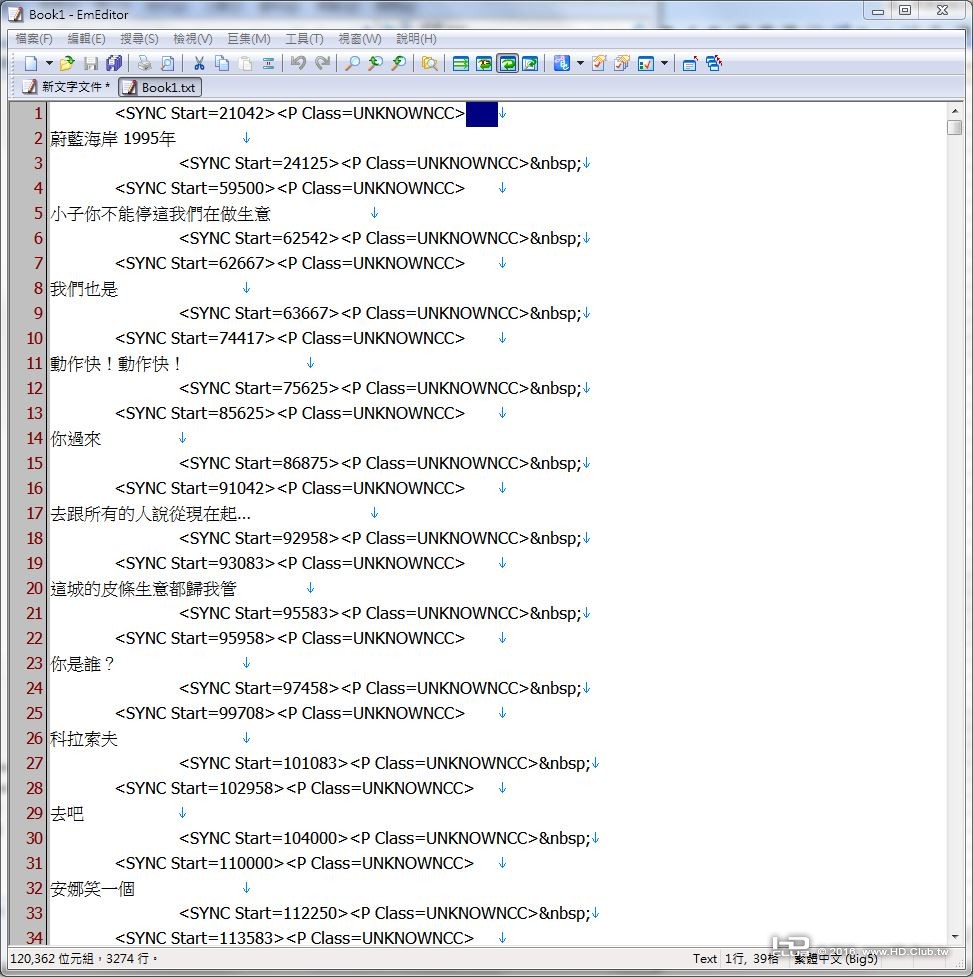Open the 搜尋(S) menu

click(x=139, y=39)
